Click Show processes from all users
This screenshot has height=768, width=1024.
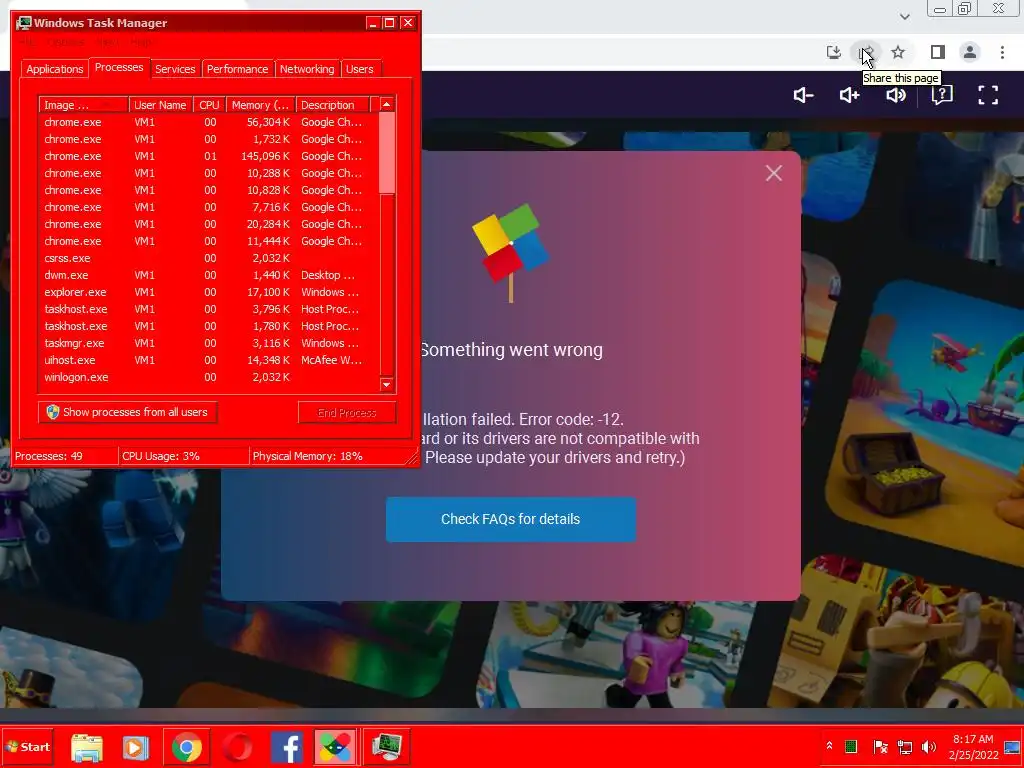tap(128, 412)
